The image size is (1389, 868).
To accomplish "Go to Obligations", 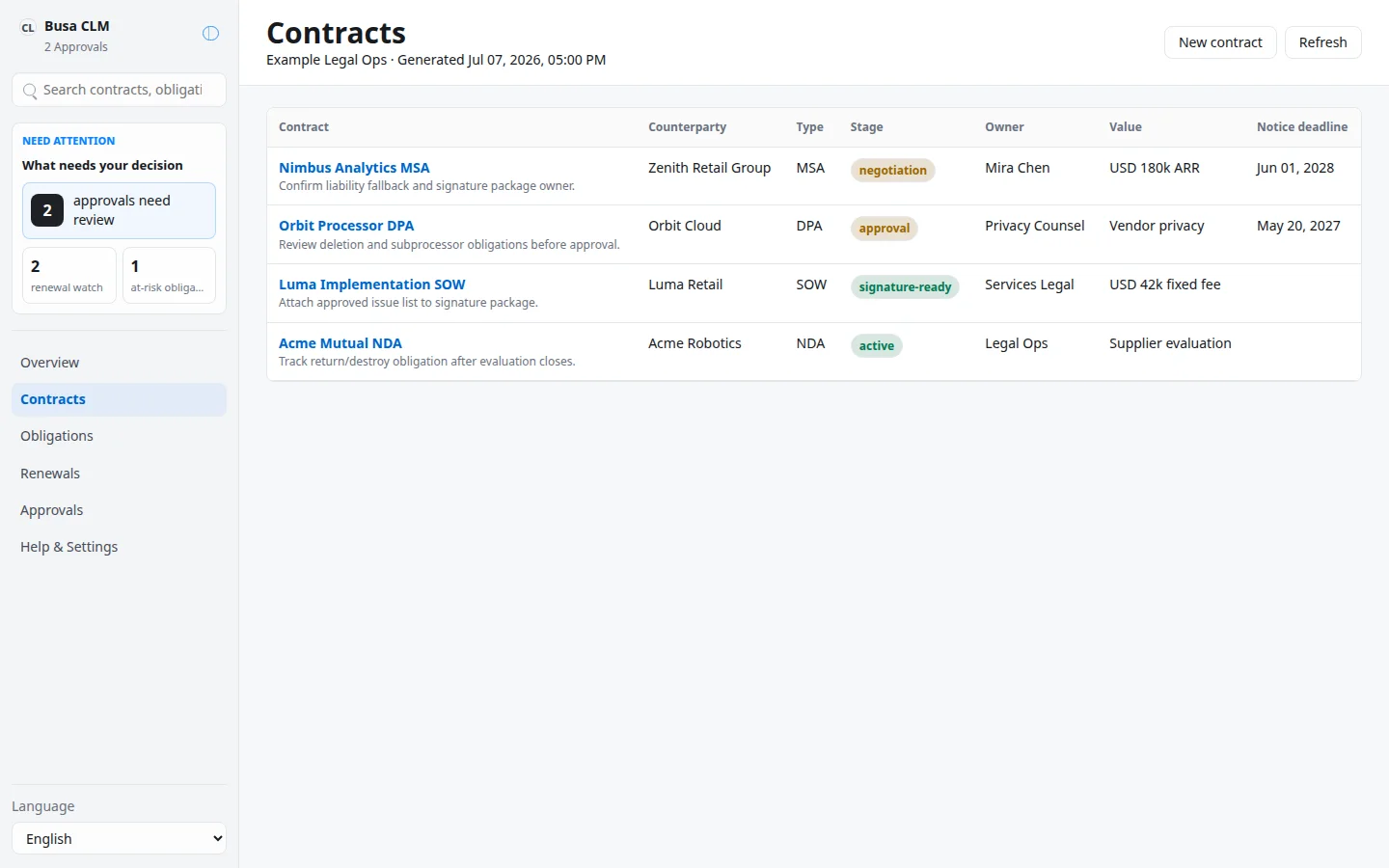I will tap(120, 436).
